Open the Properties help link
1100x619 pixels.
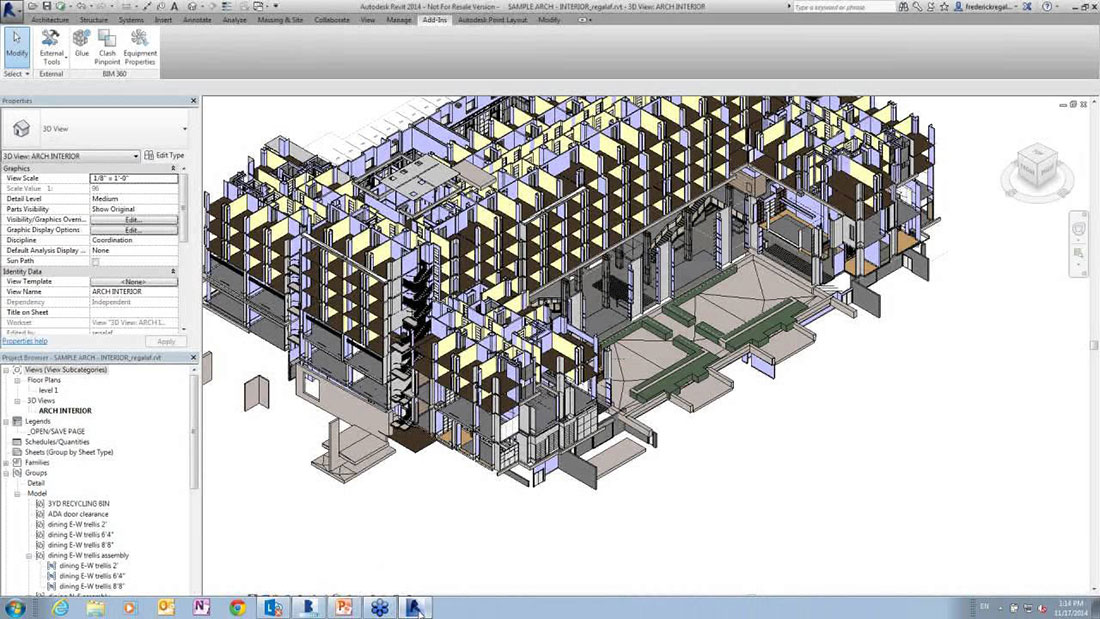pos(24,341)
